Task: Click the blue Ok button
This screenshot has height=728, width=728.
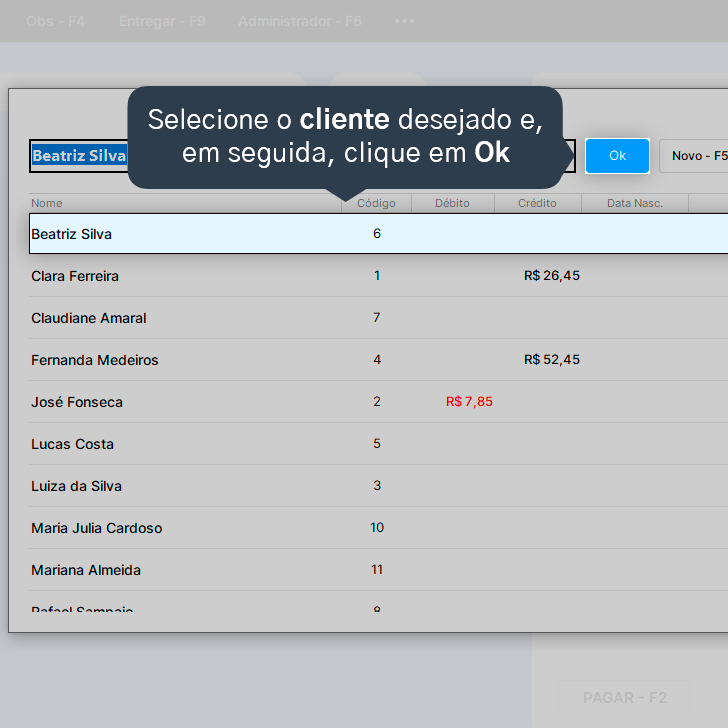Action: (617, 156)
